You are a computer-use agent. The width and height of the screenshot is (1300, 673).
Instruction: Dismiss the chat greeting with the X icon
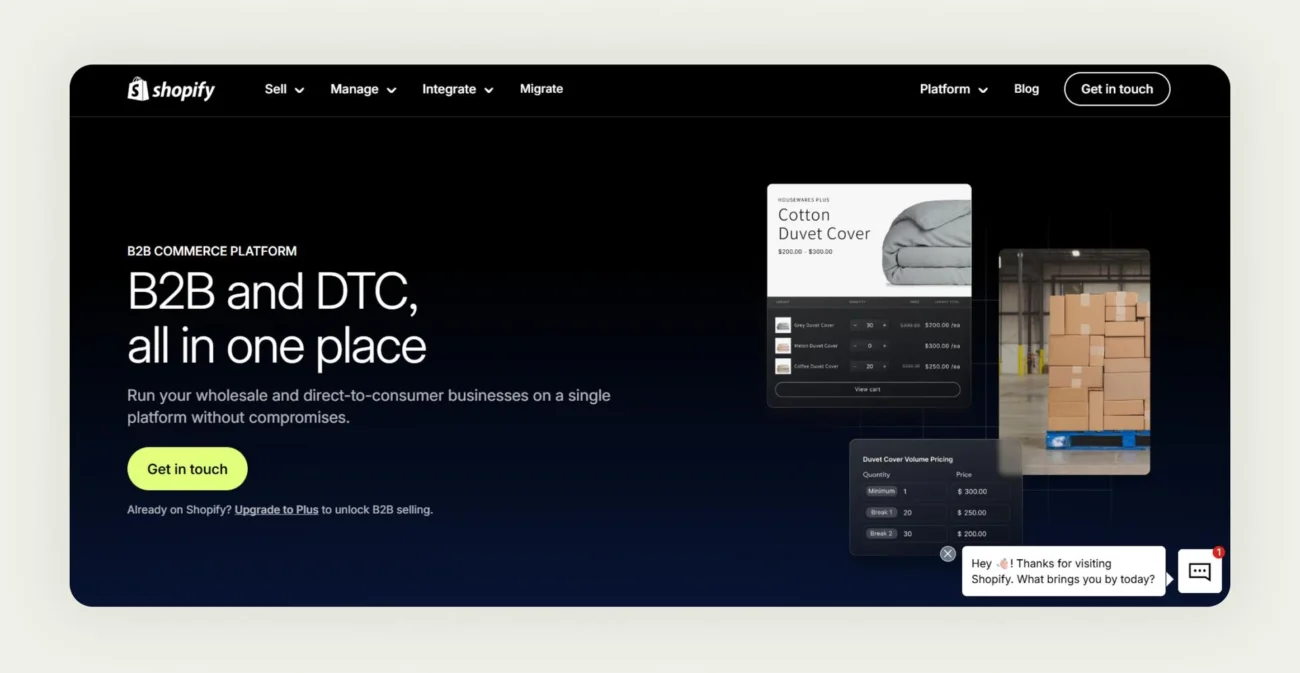click(x=948, y=553)
